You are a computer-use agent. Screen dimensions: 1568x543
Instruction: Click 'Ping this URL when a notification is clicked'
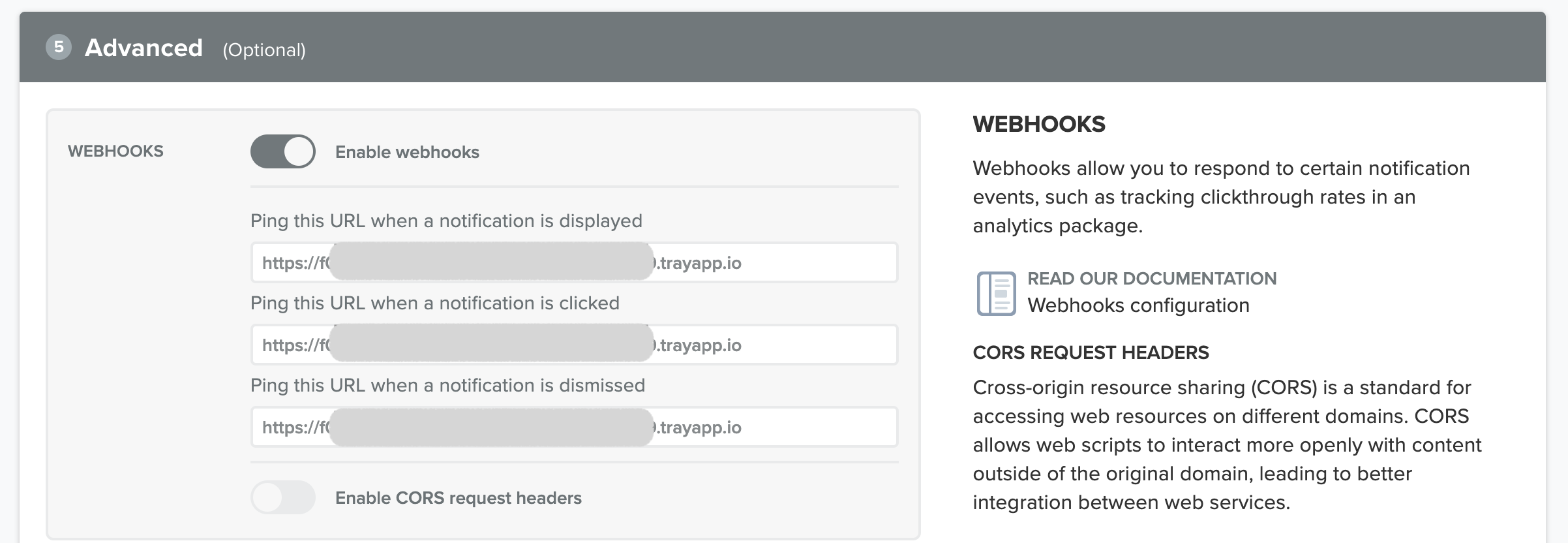click(434, 303)
